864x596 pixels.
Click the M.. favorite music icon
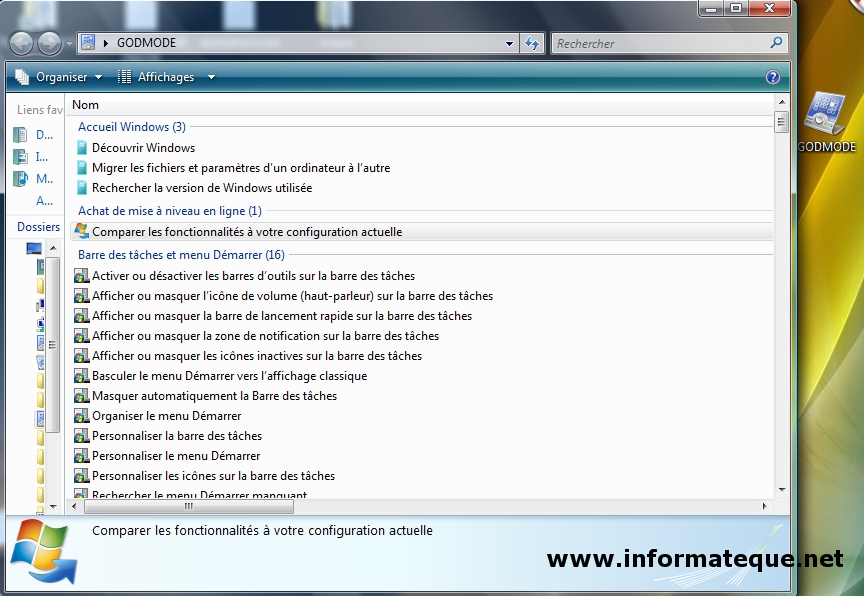click(20, 179)
